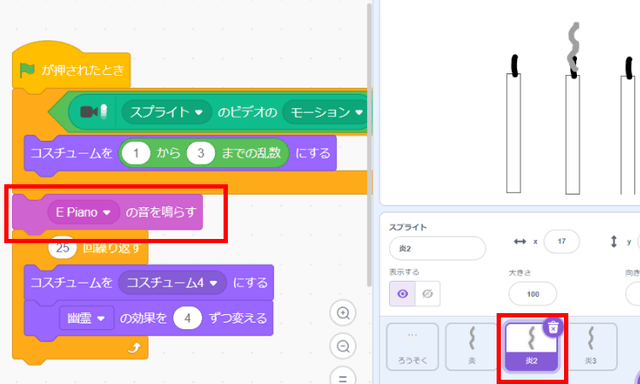Open the E Piano sound dropdown
This screenshot has width=640, height=384.
pyautogui.click(x=83, y=212)
